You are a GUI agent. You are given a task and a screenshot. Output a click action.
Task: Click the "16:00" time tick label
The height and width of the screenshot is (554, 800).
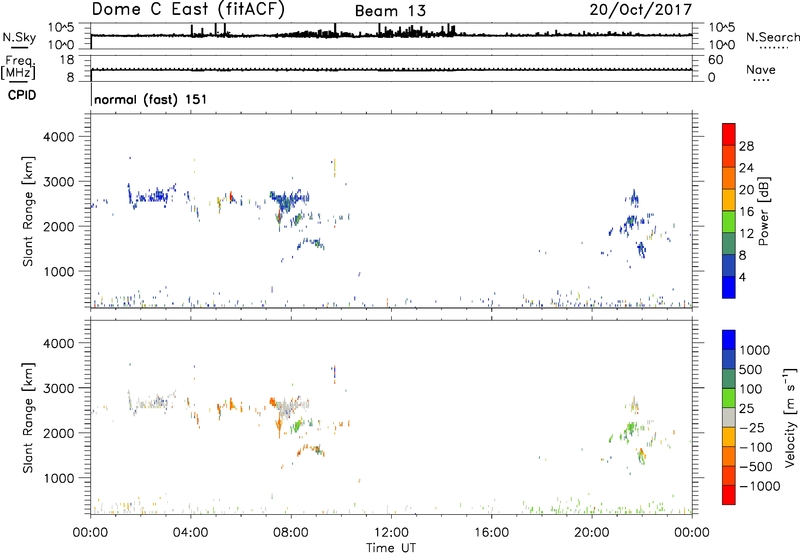point(491,533)
